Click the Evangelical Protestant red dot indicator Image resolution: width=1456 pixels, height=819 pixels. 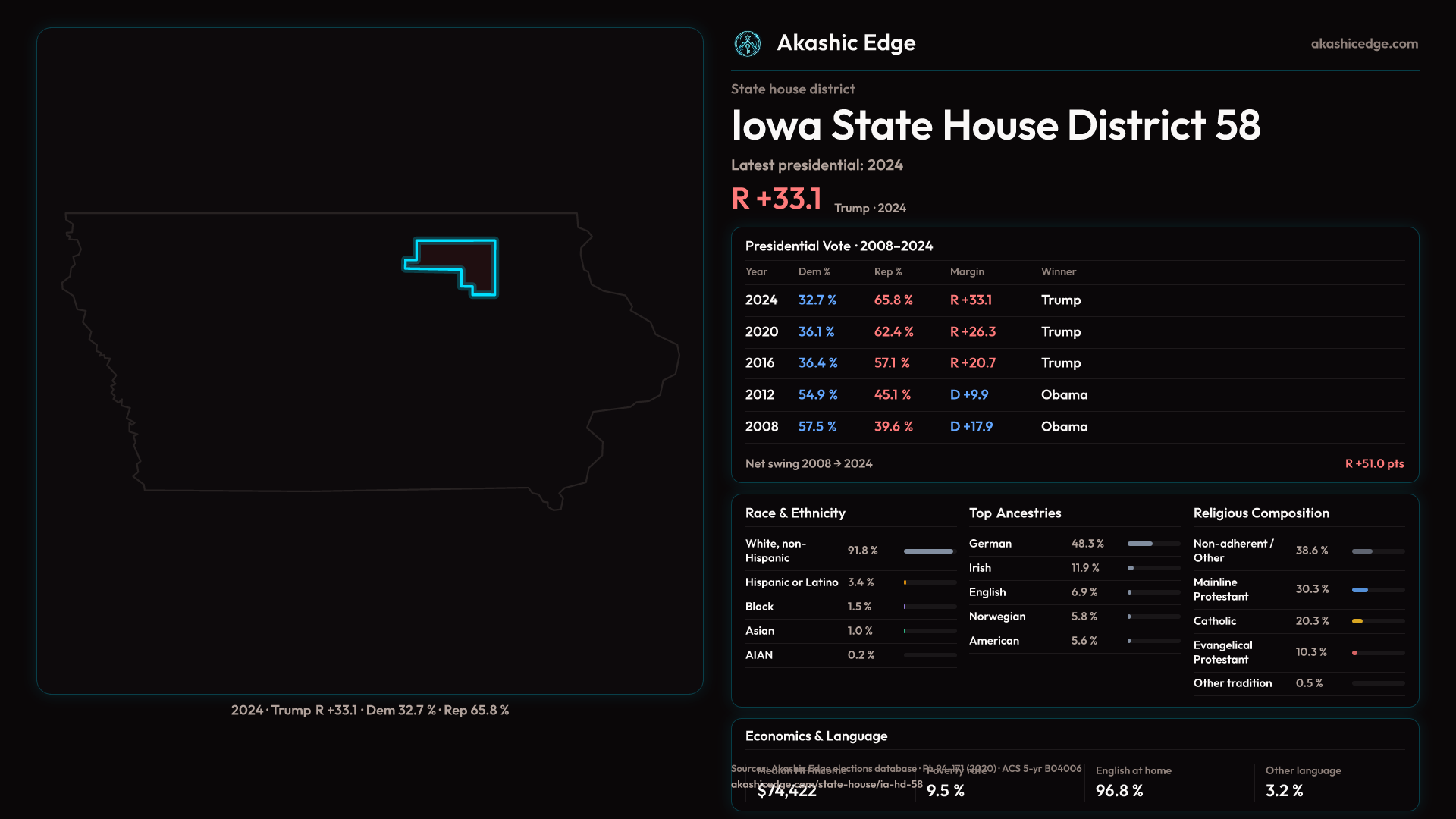pyautogui.click(x=1354, y=653)
